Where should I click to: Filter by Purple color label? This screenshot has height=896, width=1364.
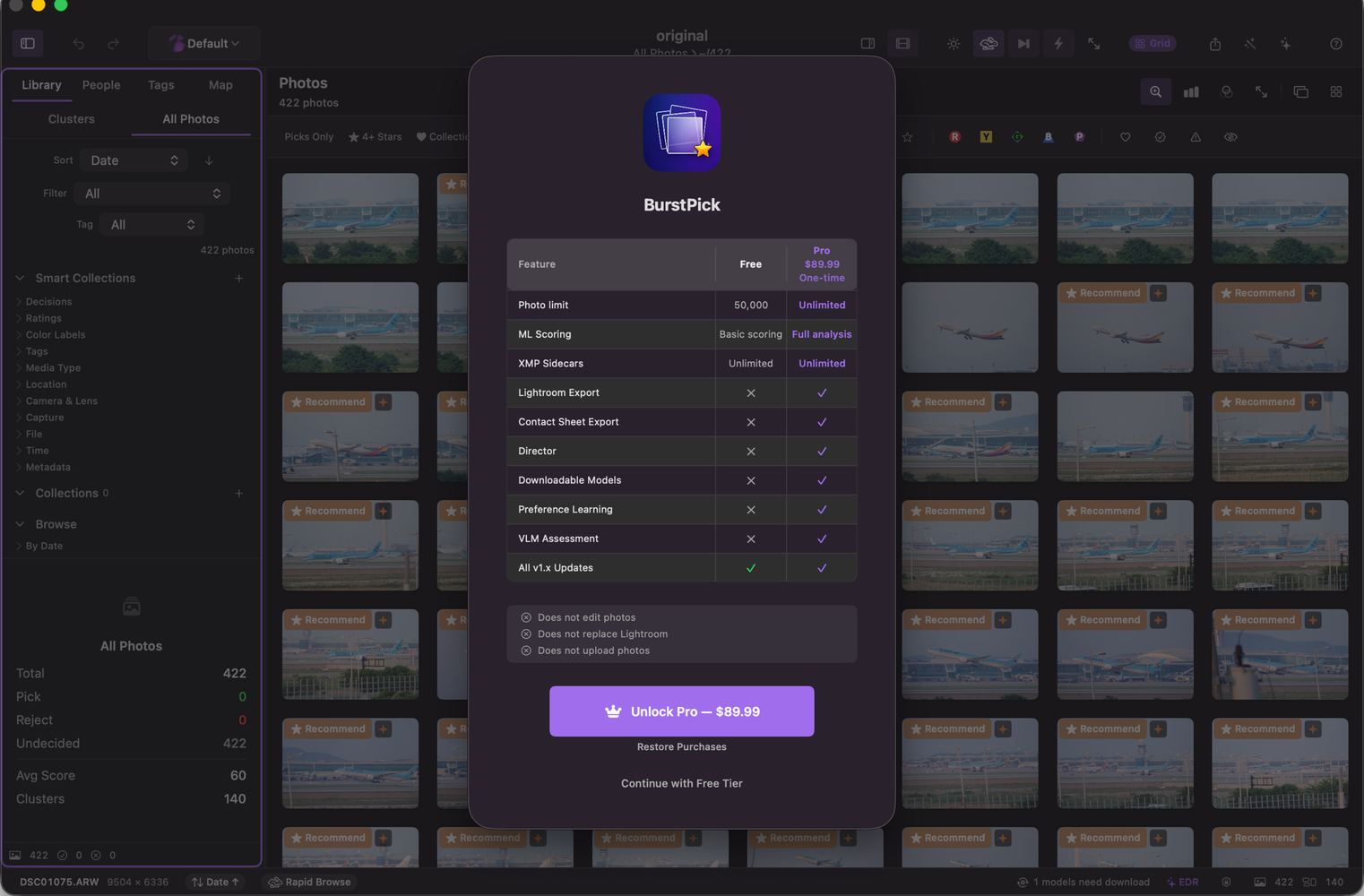(1080, 137)
